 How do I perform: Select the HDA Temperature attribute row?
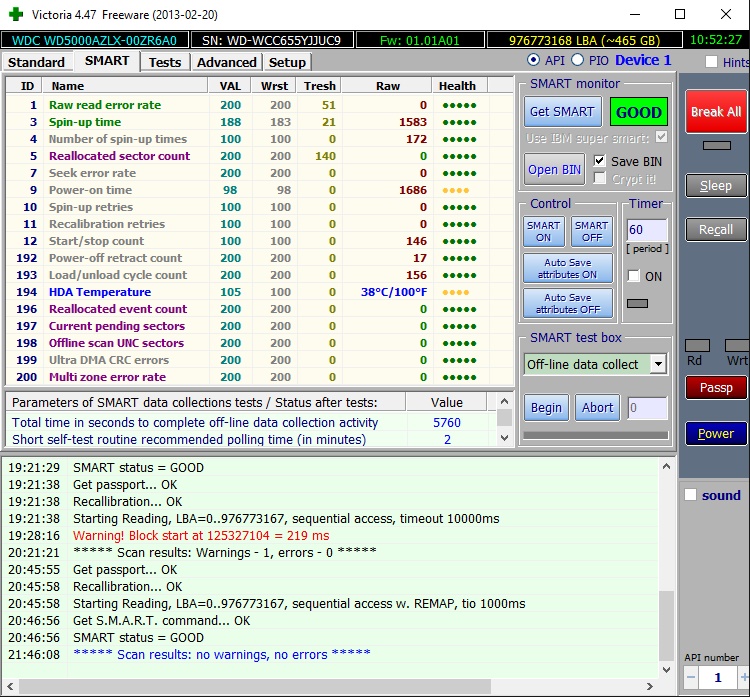260,292
